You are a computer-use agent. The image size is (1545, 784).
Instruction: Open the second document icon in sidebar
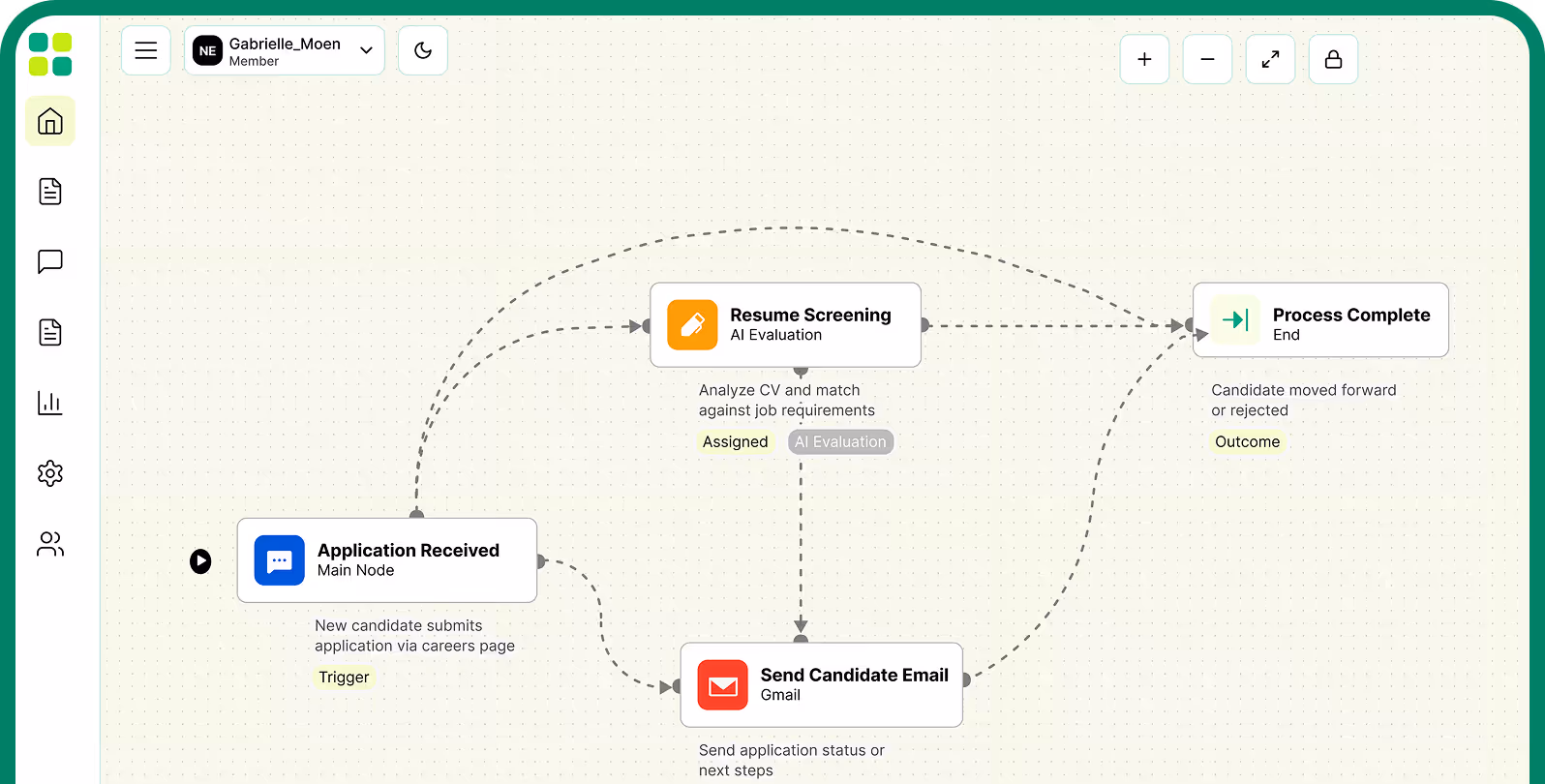pyautogui.click(x=50, y=332)
